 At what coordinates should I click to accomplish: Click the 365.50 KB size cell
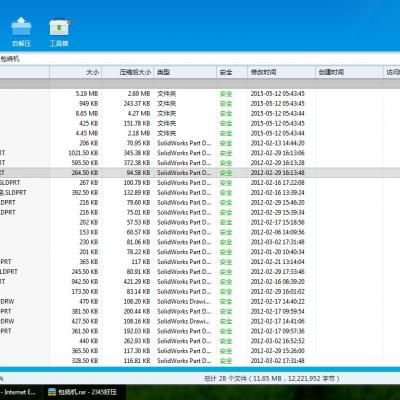tap(85, 351)
